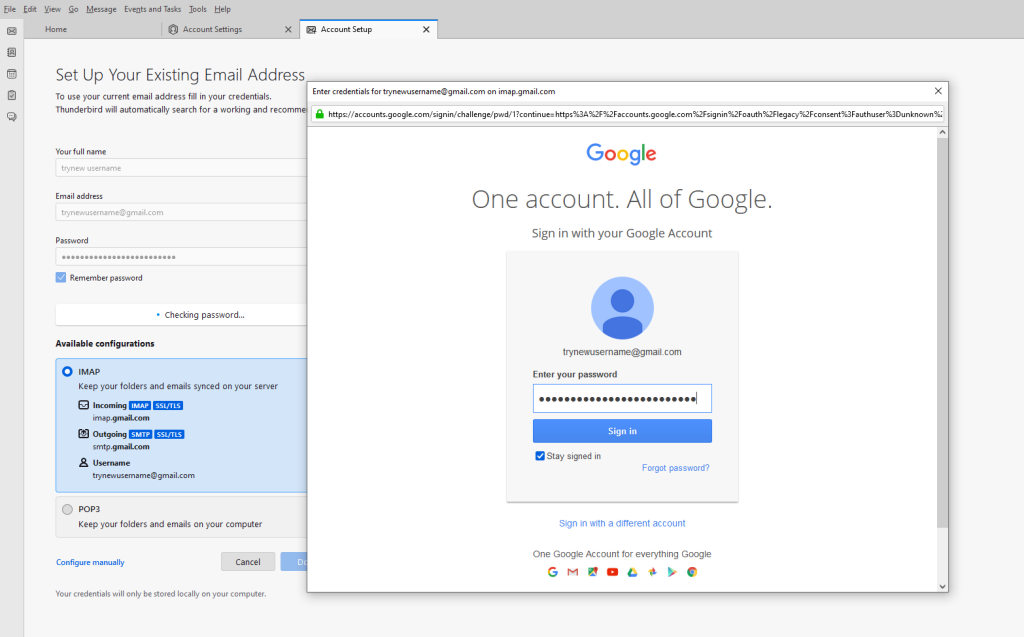Click the Google password input field

click(x=622, y=399)
